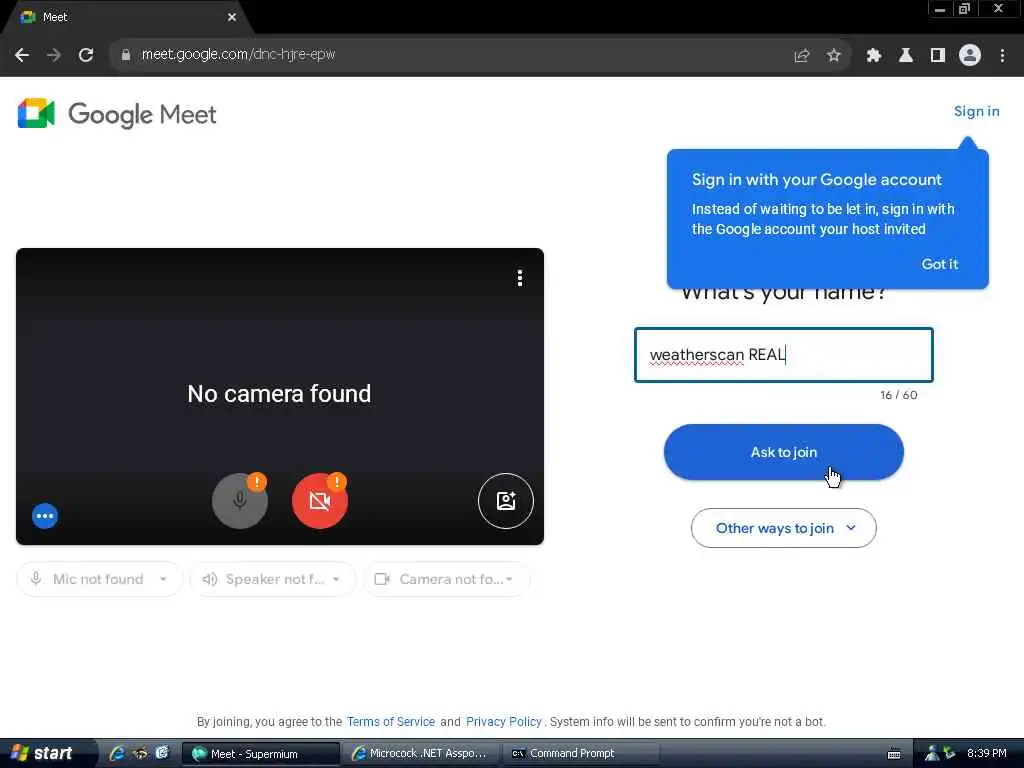The height and width of the screenshot is (768, 1024).
Task: Open the visual effects background button
Action: pos(505,501)
